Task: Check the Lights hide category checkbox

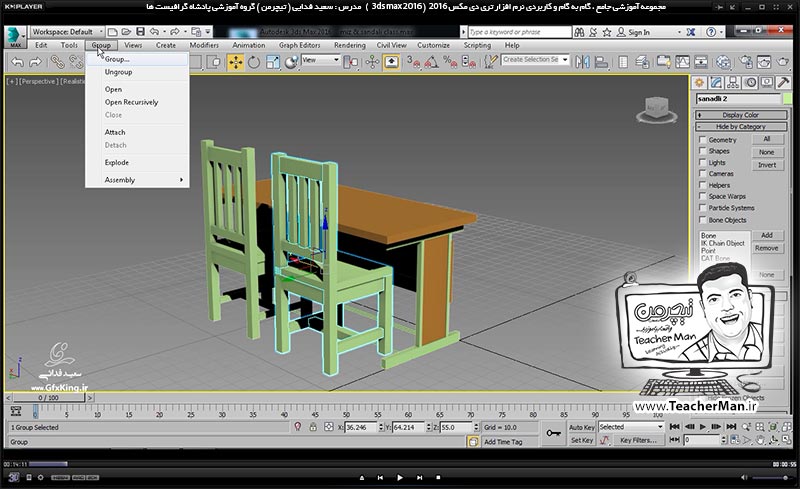Action: coord(703,162)
